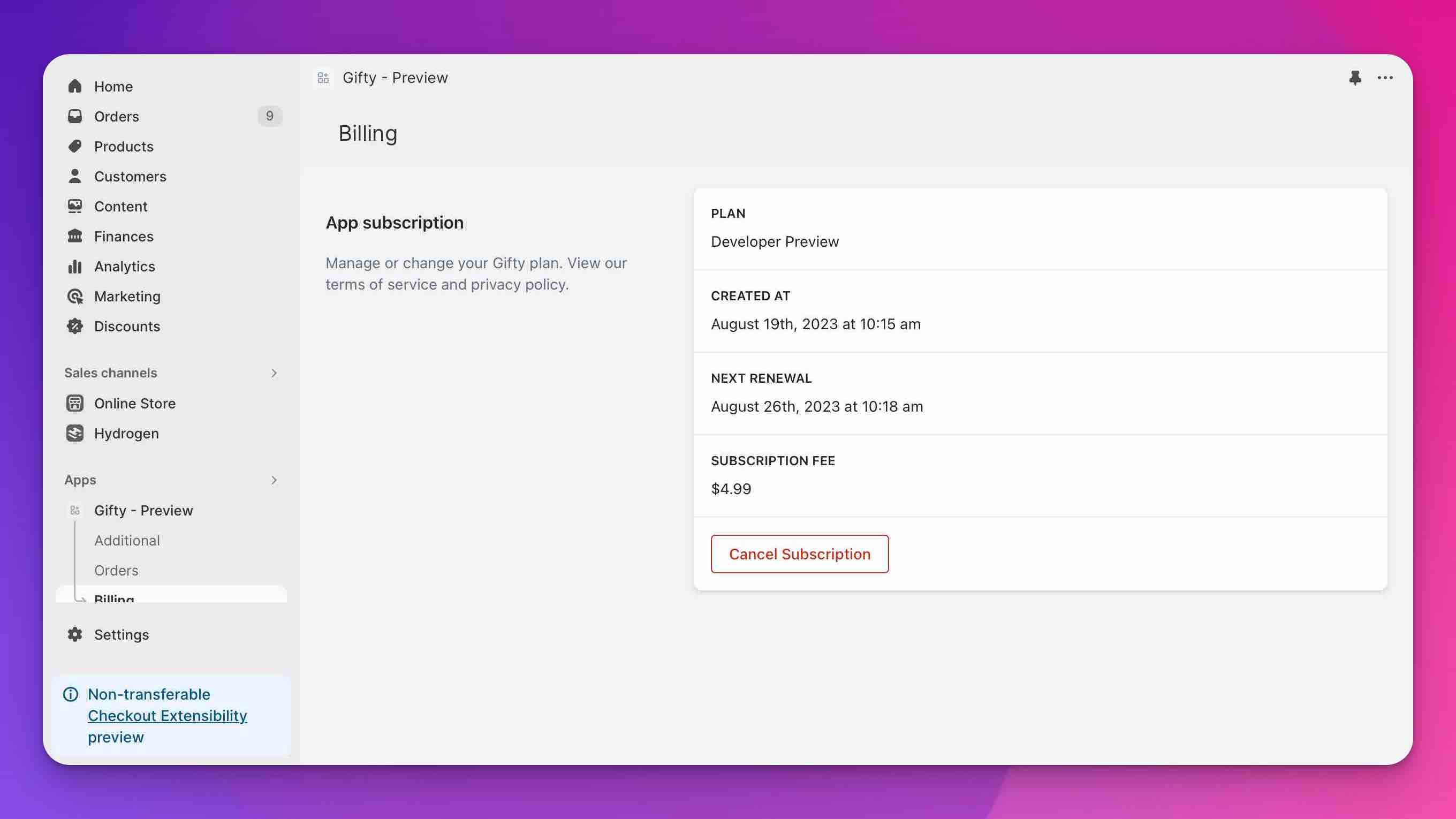Select the Billing subpage under Gifty
This screenshot has height=819, width=1456.
[172, 595]
